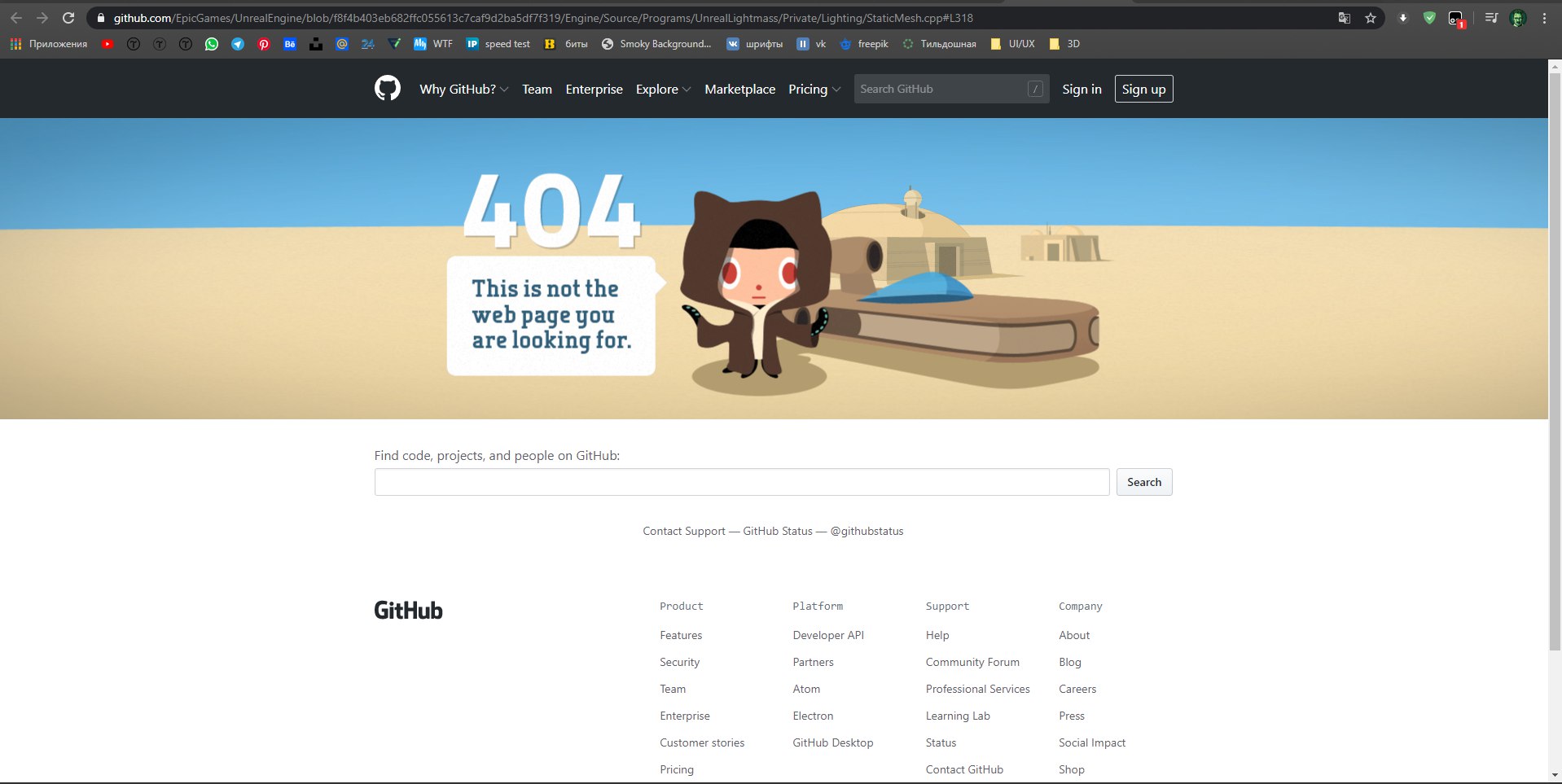Expand the 3D bookmarks folder
Screen dimensions: 1562x784
[1064, 44]
